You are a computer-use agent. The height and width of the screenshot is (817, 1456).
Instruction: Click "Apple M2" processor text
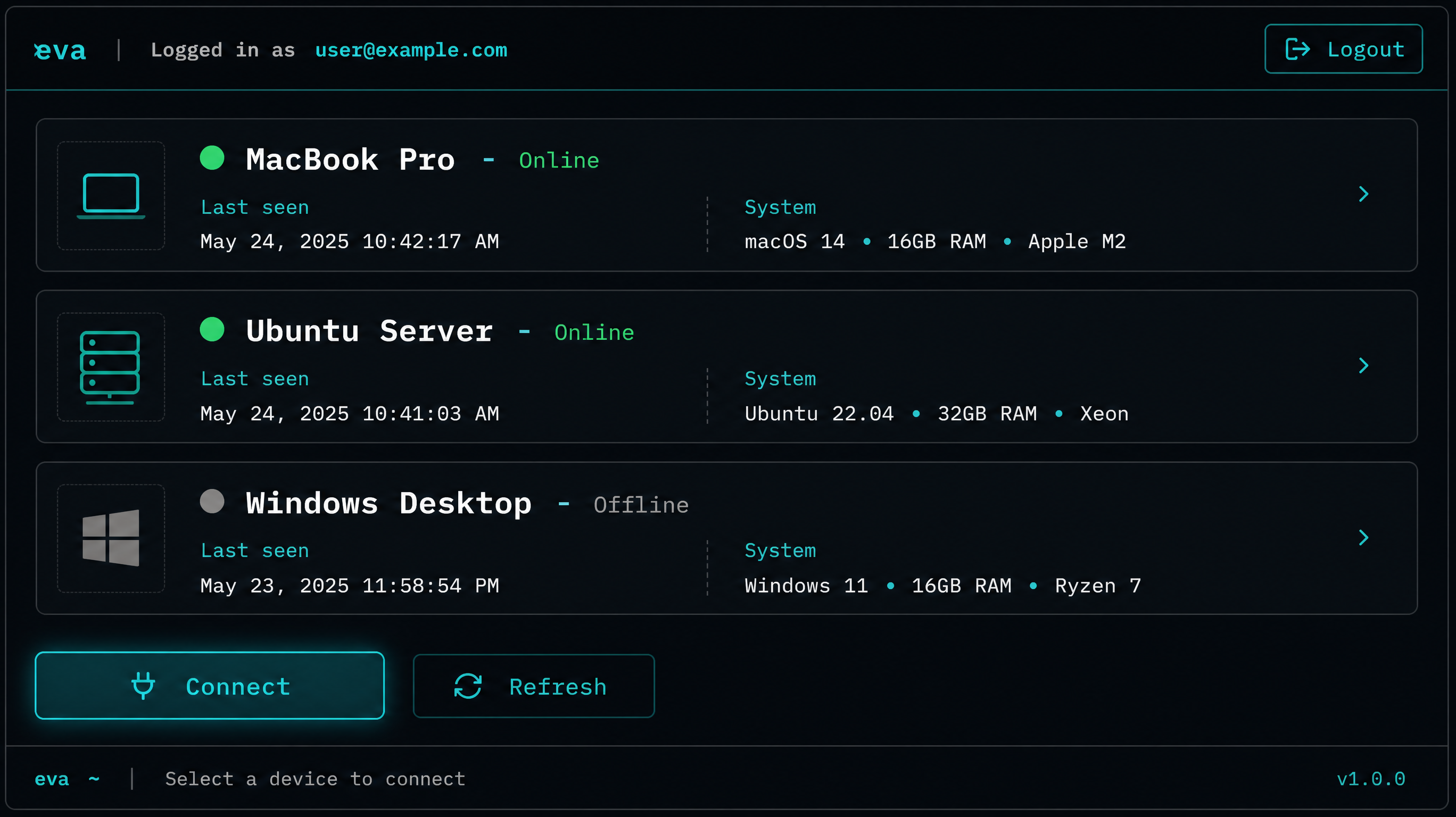click(1077, 242)
